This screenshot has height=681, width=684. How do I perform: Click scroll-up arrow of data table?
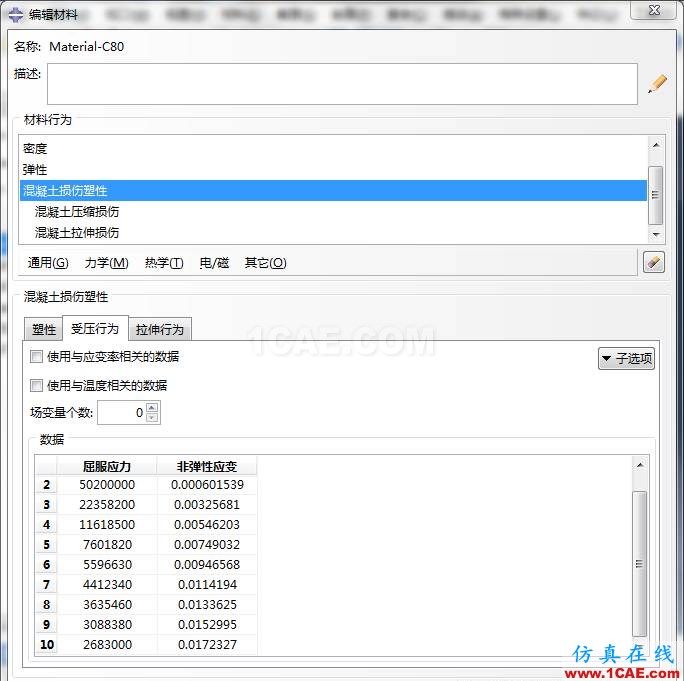click(640, 465)
